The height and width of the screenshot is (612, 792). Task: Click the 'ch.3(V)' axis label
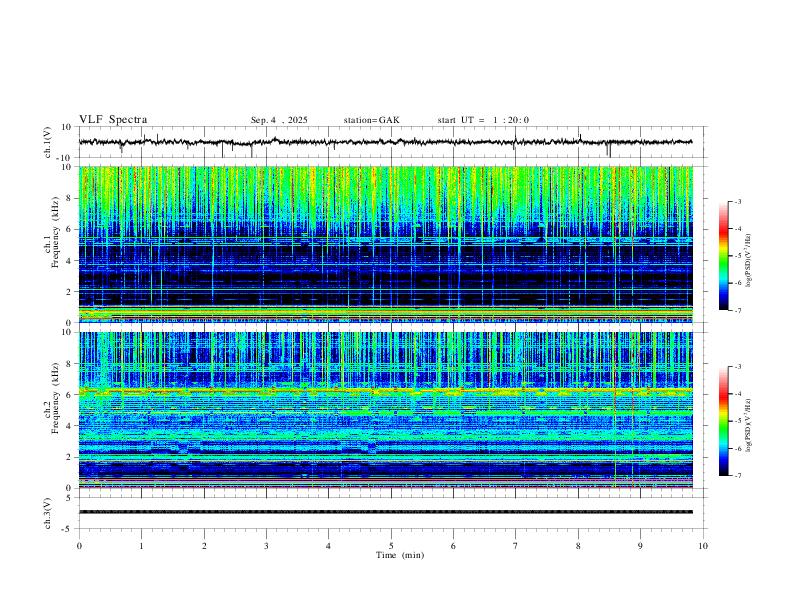click(x=47, y=513)
